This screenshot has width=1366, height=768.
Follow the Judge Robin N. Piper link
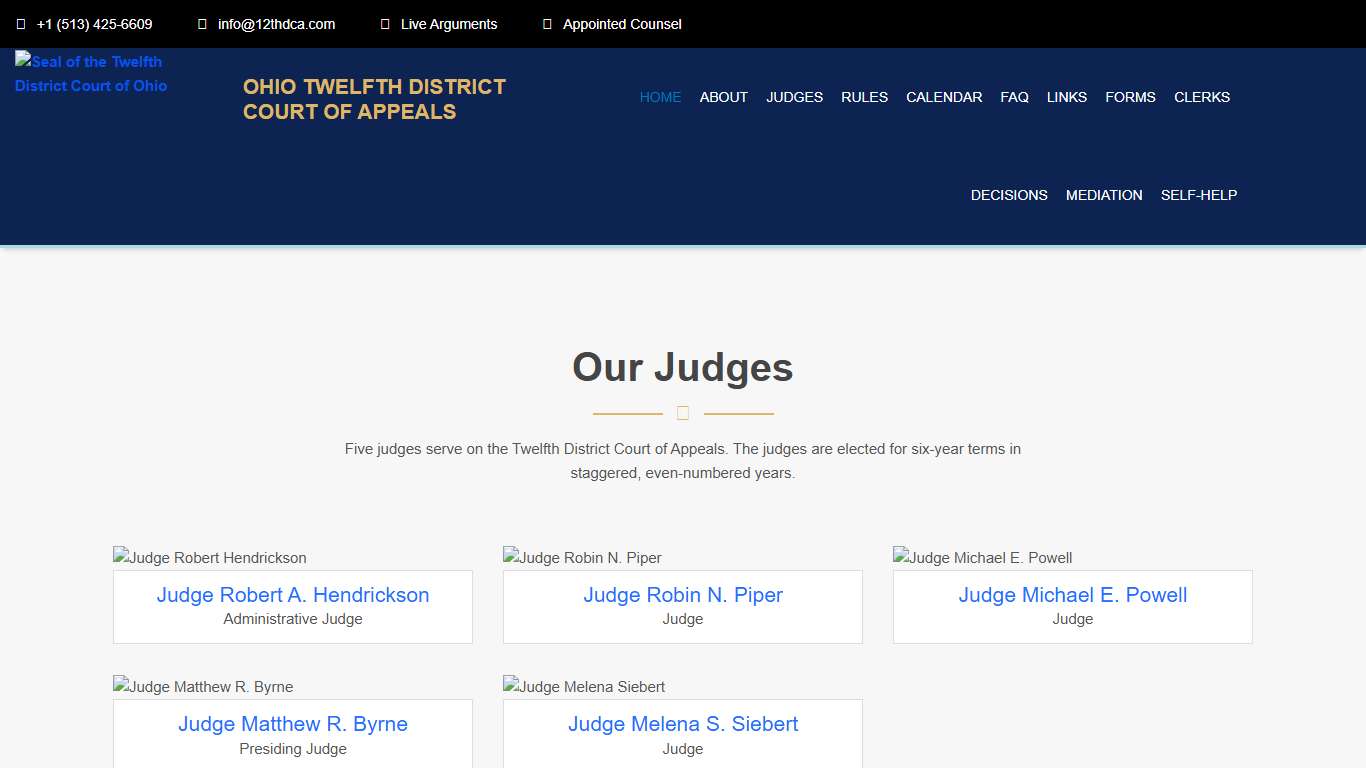click(682, 594)
